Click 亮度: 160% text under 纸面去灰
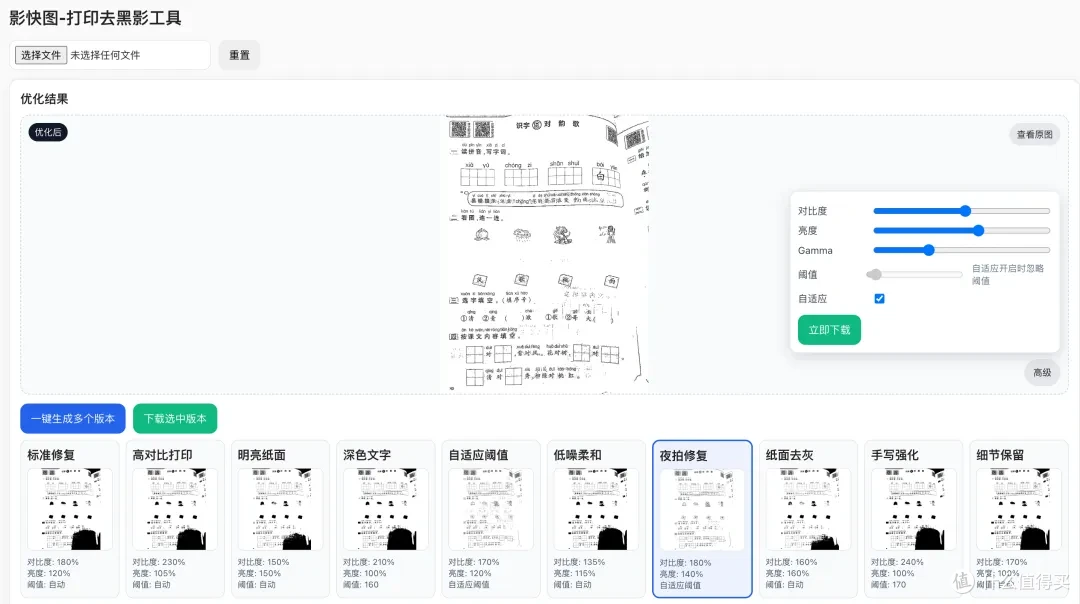 coord(787,573)
